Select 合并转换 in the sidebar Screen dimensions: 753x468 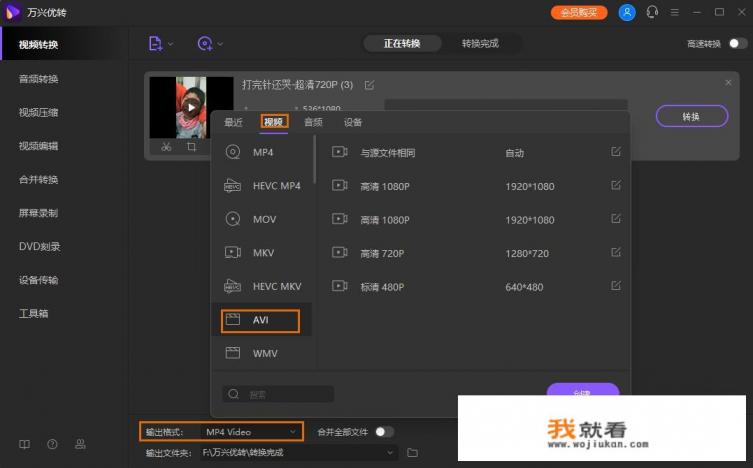tap(38, 180)
